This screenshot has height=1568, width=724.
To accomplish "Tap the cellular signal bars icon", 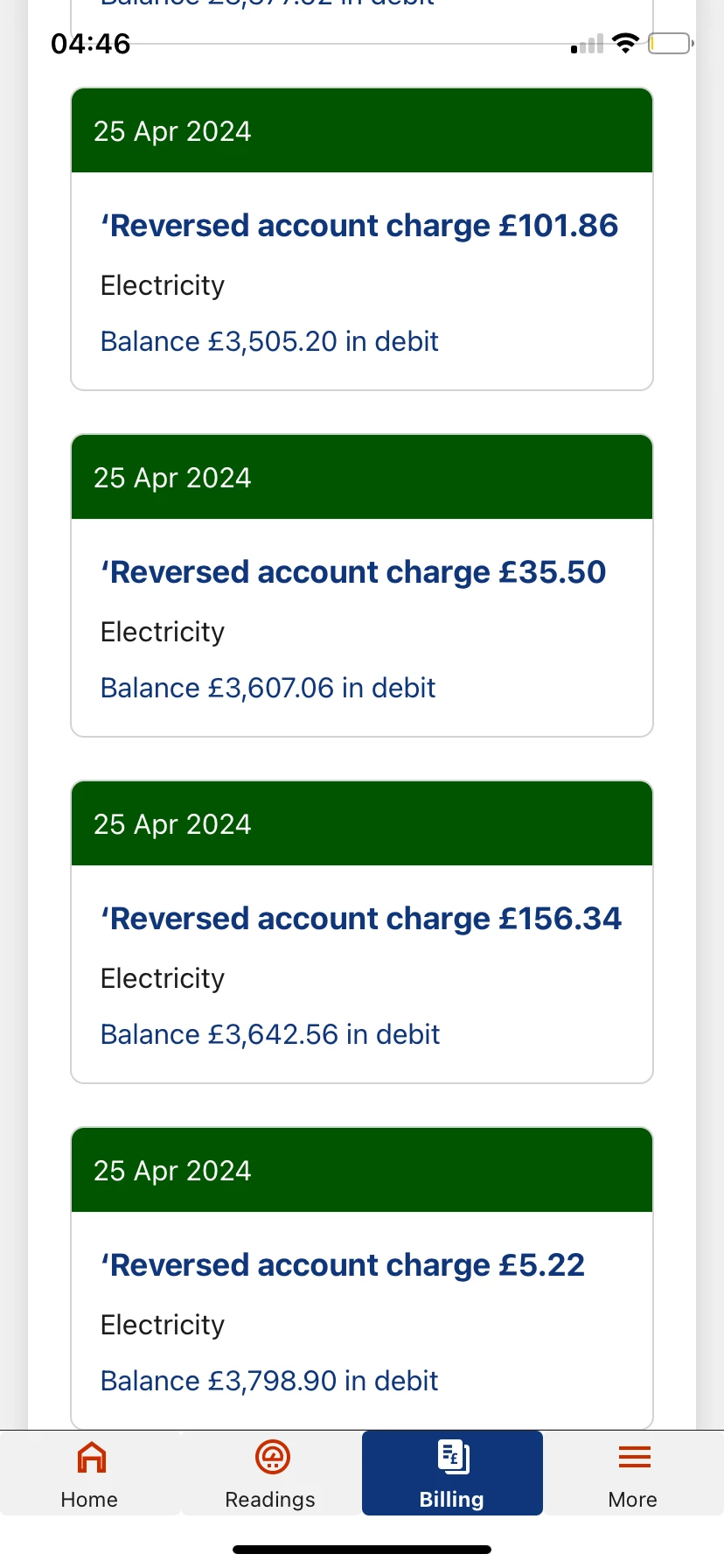I will coord(588,45).
